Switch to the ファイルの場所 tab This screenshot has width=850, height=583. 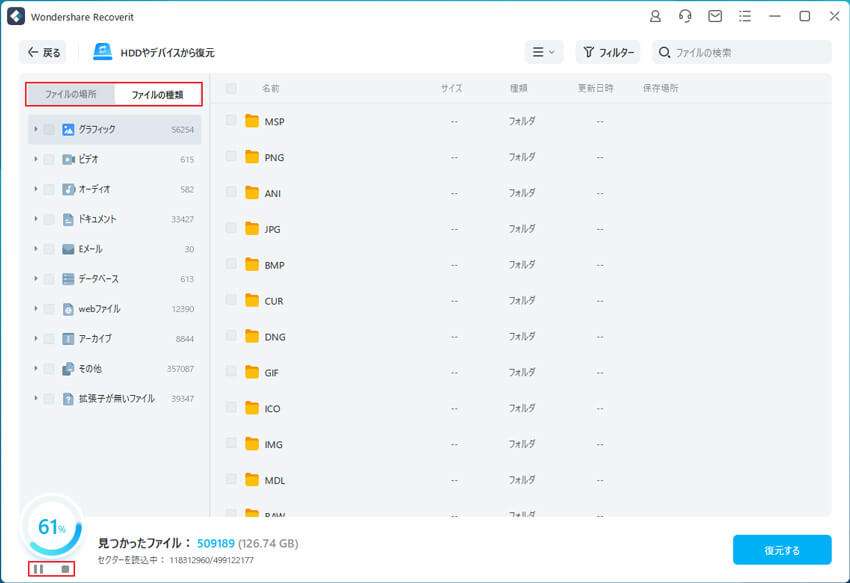(70, 94)
